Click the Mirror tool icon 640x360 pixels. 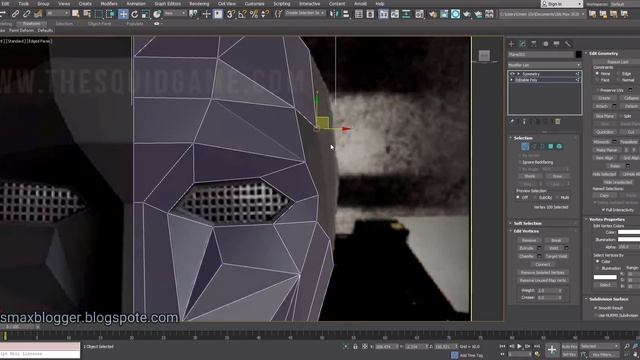[x=334, y=14]
